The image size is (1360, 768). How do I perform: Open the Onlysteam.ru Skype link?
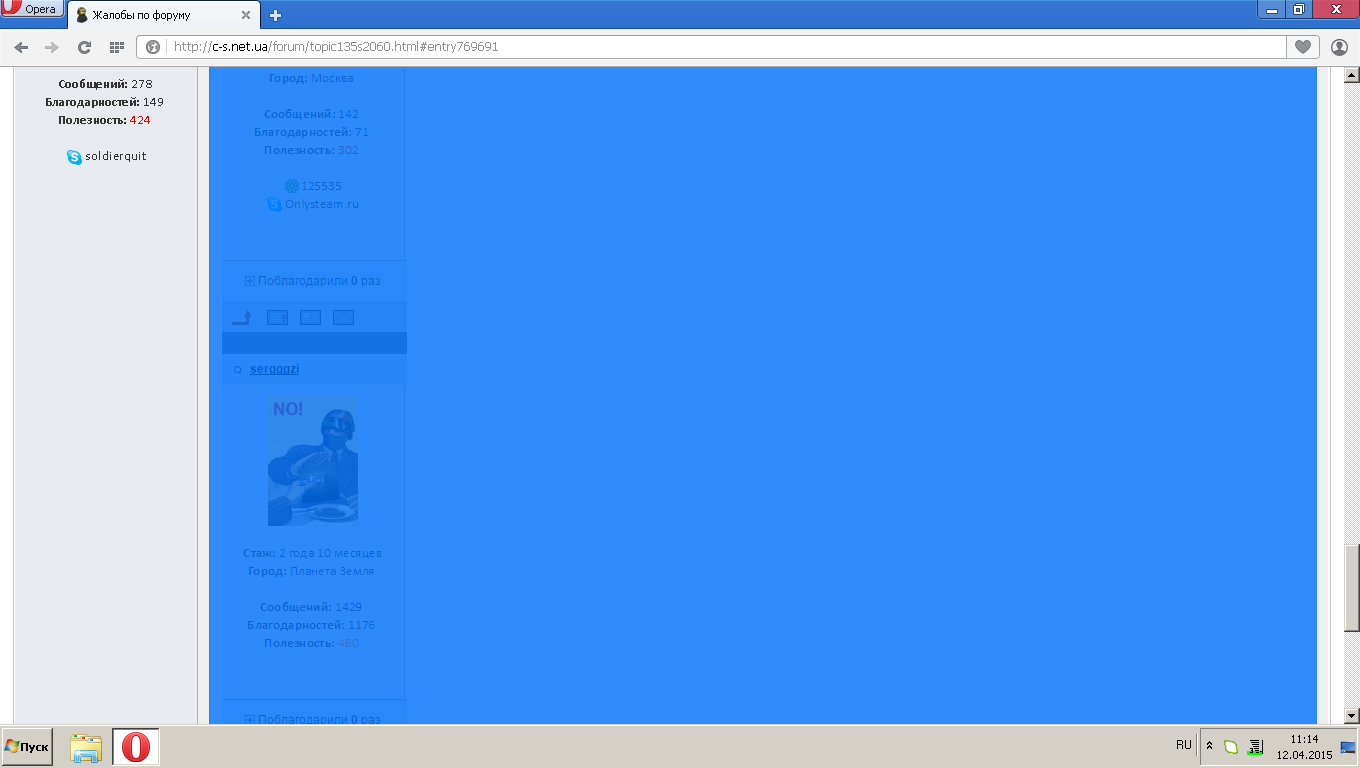click(x=321, y=204)
